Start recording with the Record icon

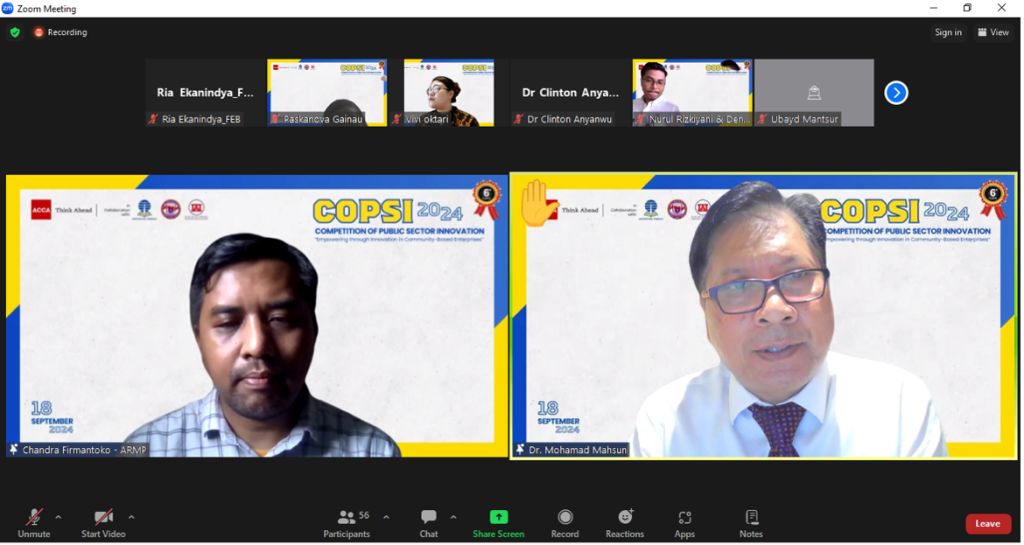pyautogui.click(x=565, y=518)
